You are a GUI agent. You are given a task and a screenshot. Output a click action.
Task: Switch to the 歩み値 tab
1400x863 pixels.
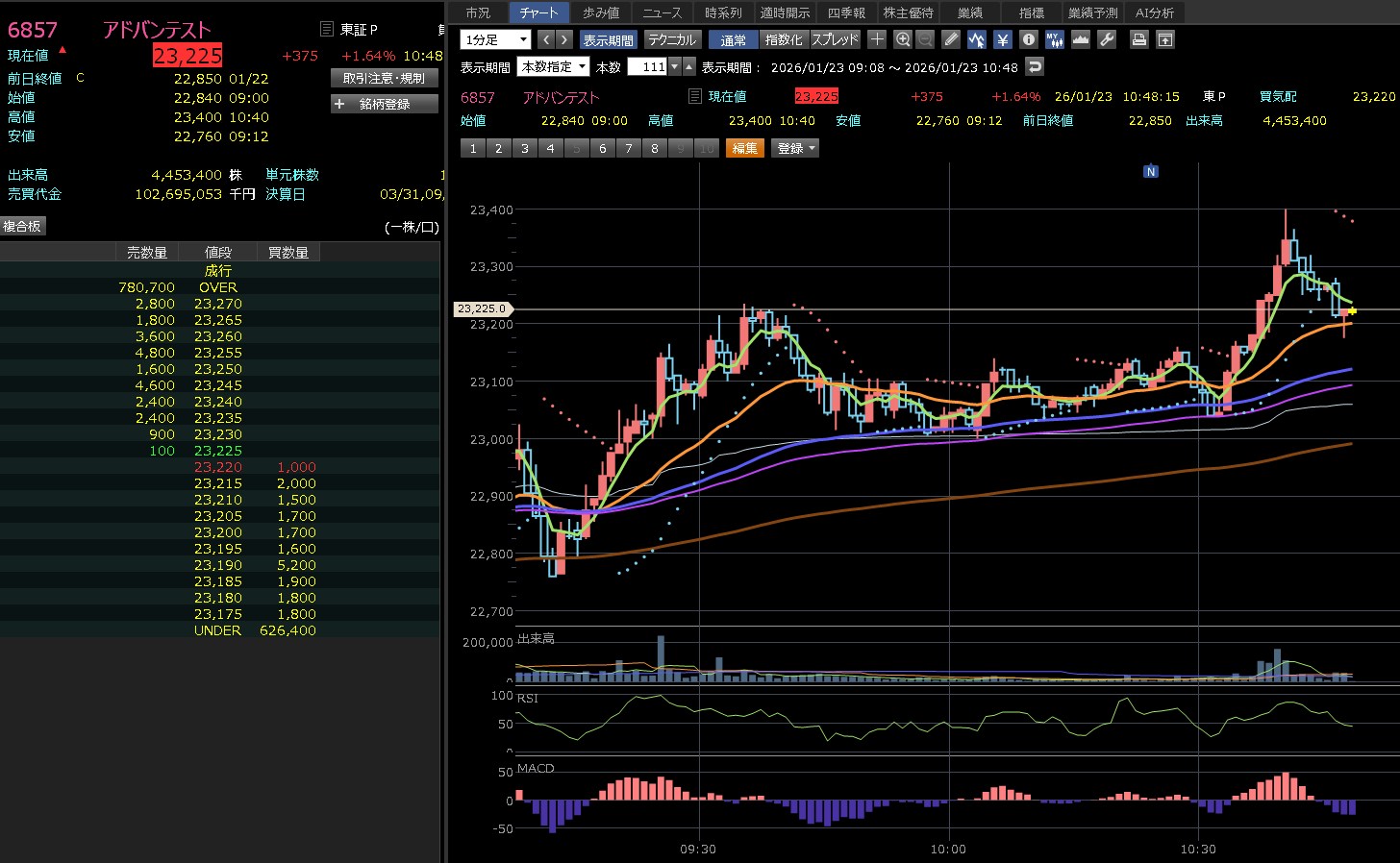pyautogui.click(x=601, y=12)
